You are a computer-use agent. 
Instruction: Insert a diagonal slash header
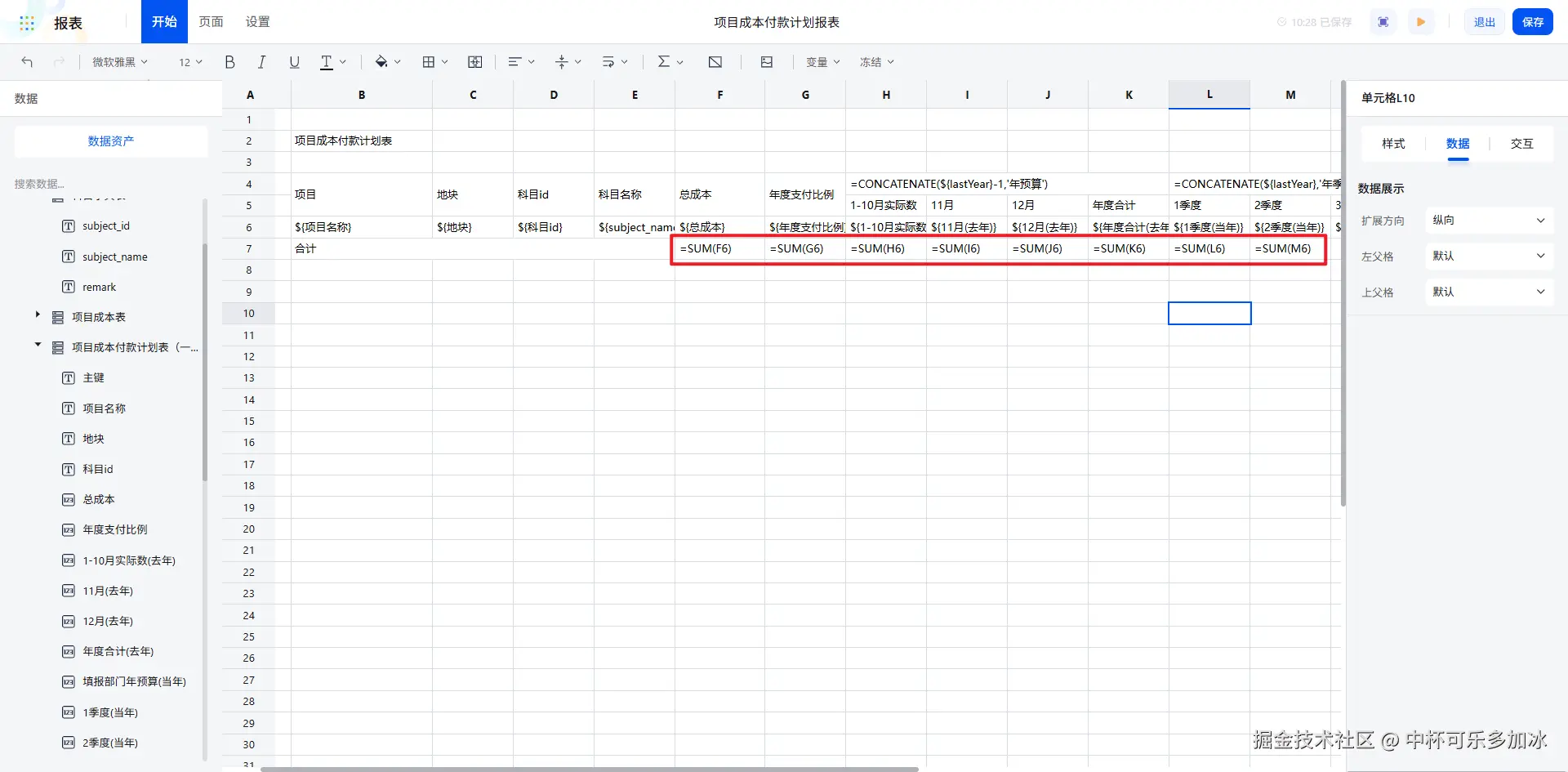tap(715, 62)
